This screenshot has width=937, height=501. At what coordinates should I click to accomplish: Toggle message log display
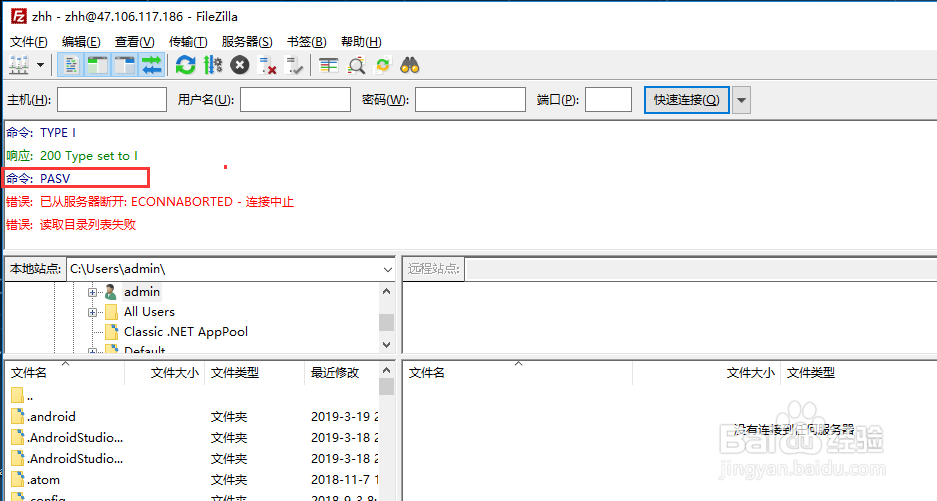pos(71,65)
